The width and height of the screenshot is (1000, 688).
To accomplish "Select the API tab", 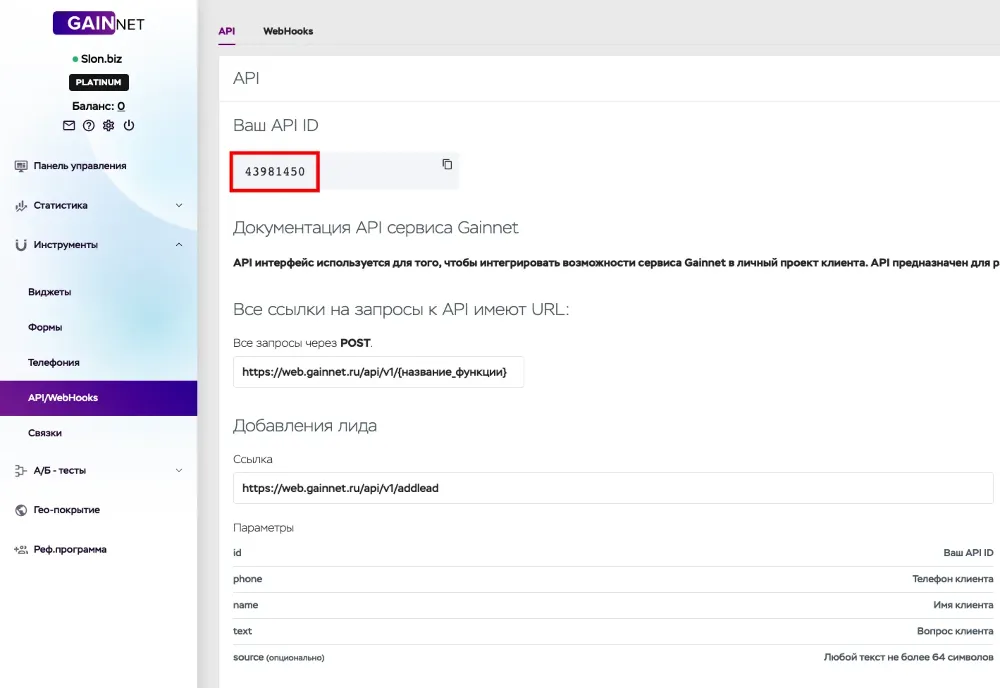I will 227,31.
